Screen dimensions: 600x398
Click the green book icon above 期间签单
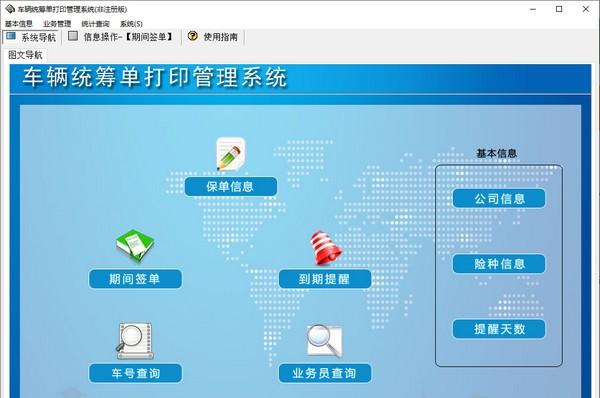[135, 246]
